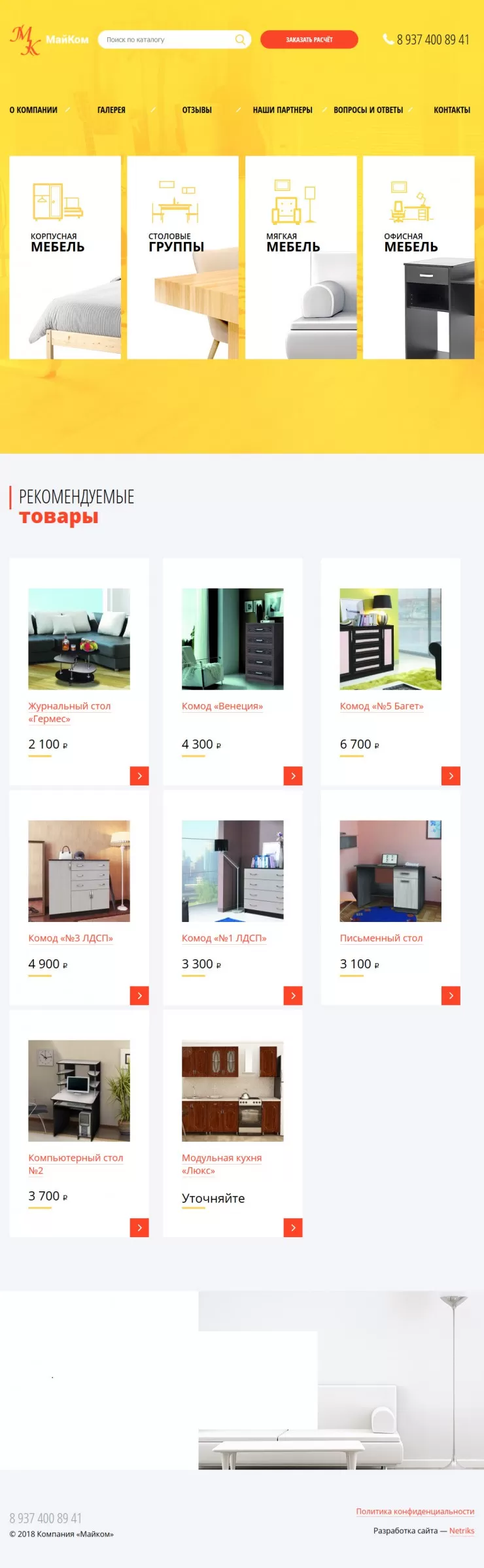Click red arrow on Комод «Венеция» card
484x1568 pixels.
coord(293,775)
